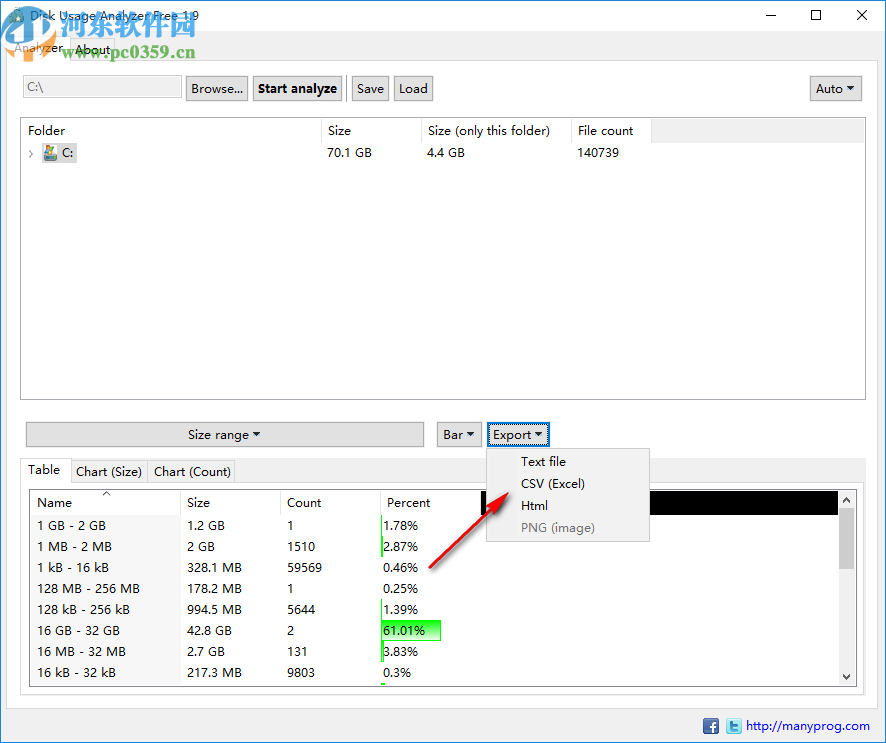Image resolution: width=886 pixels, height=743 pixels.
Task: Open the About menu
Action: tap(92, 48)
